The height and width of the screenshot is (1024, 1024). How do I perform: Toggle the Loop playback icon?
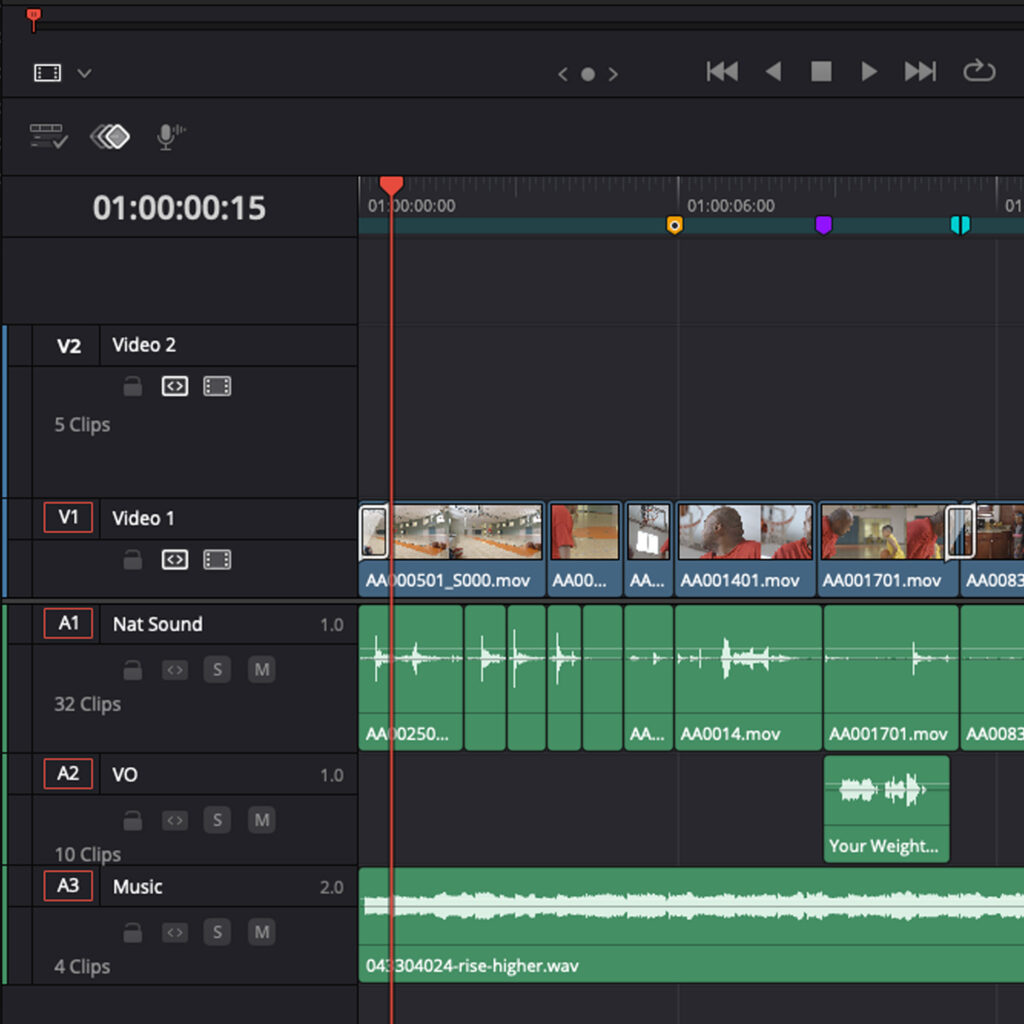pyautogui.click(x=979, y=71)
